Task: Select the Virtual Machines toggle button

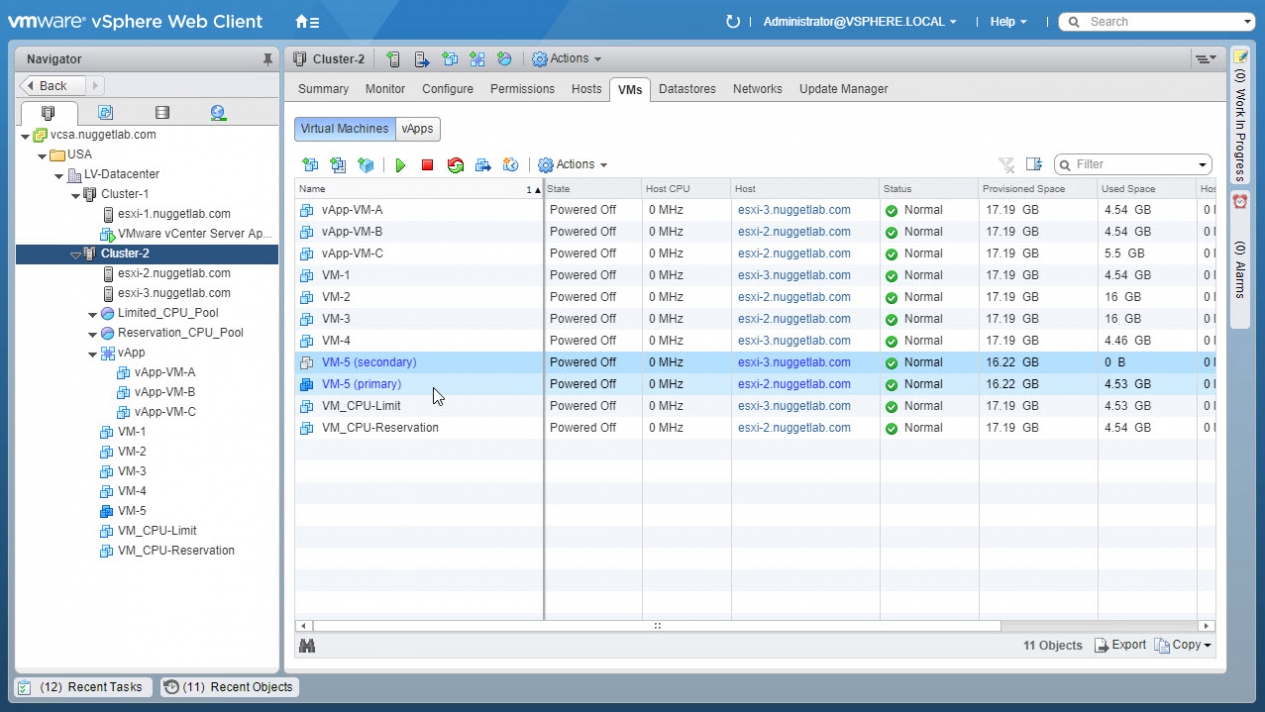Action: click(344, 129)
